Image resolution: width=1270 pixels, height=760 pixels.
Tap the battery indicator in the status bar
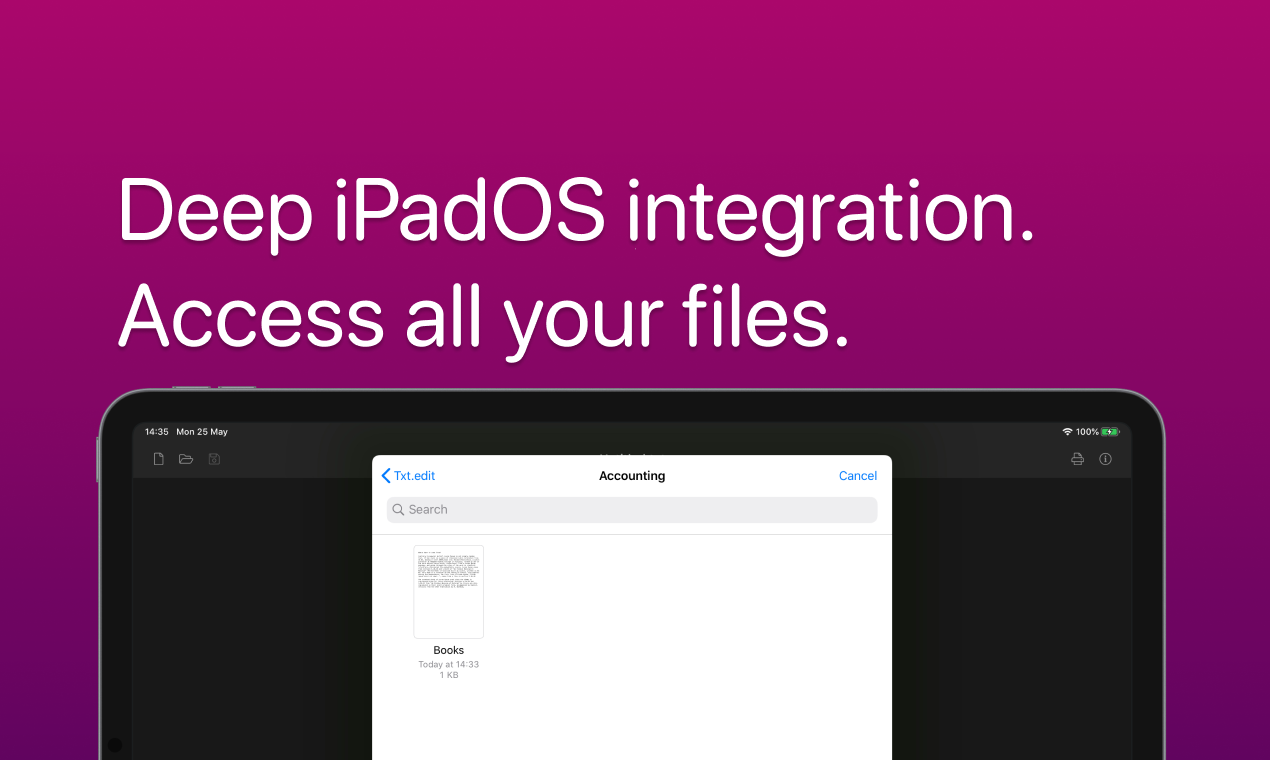tap(1110, 432)
